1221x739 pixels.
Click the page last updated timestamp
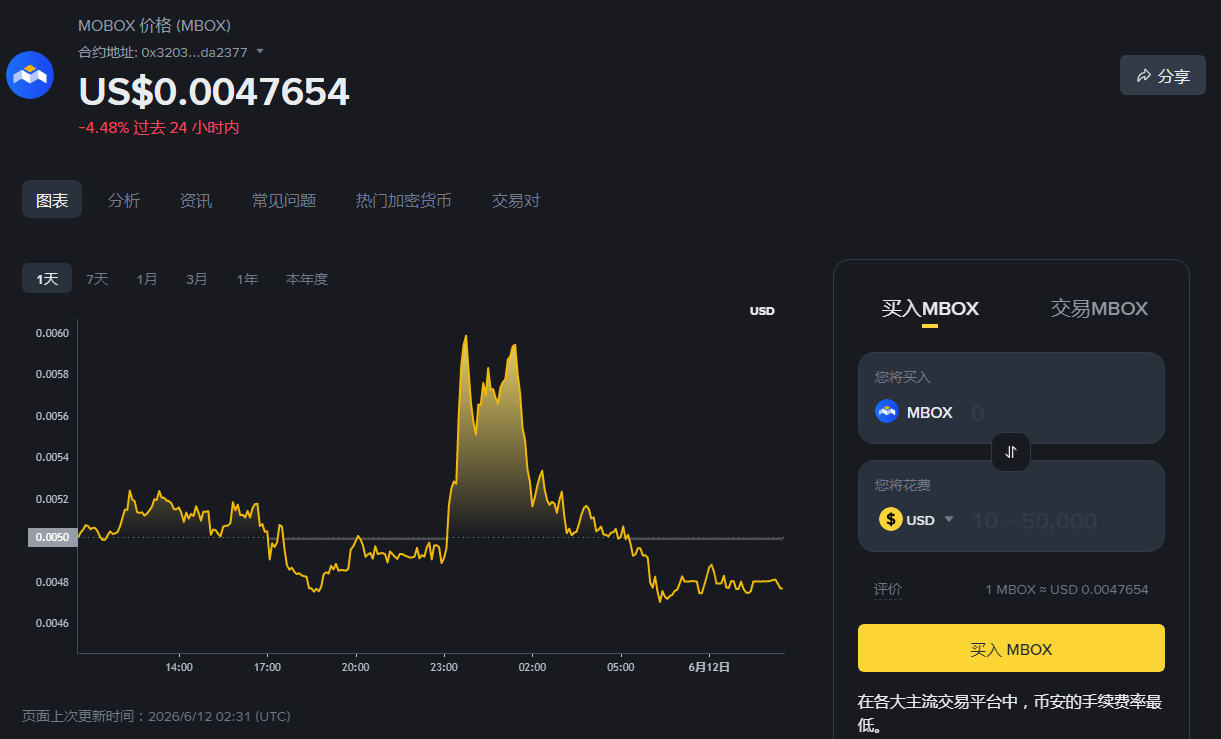(x=156, y=716)
